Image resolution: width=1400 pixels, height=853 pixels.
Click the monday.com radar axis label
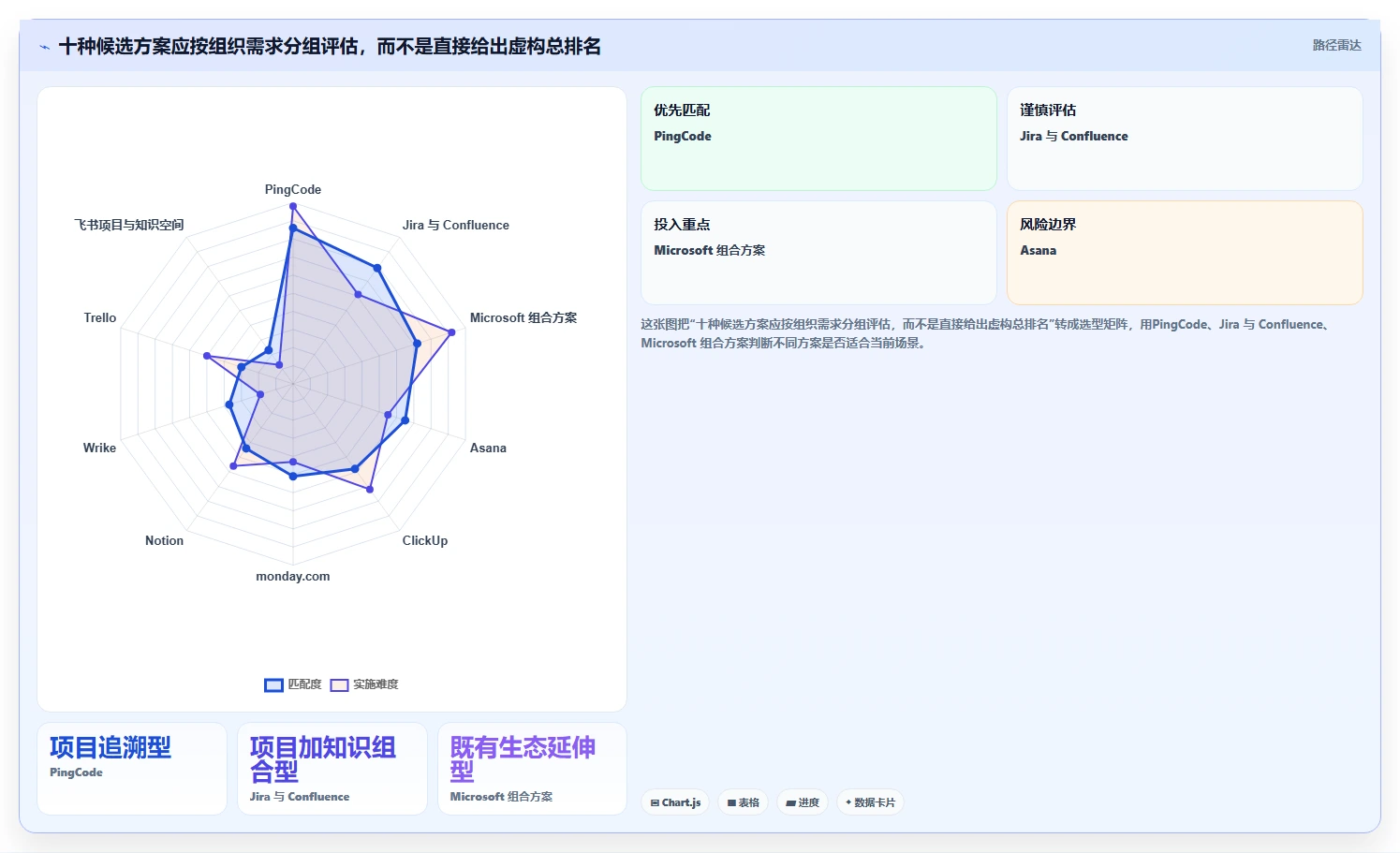(293, 576)
